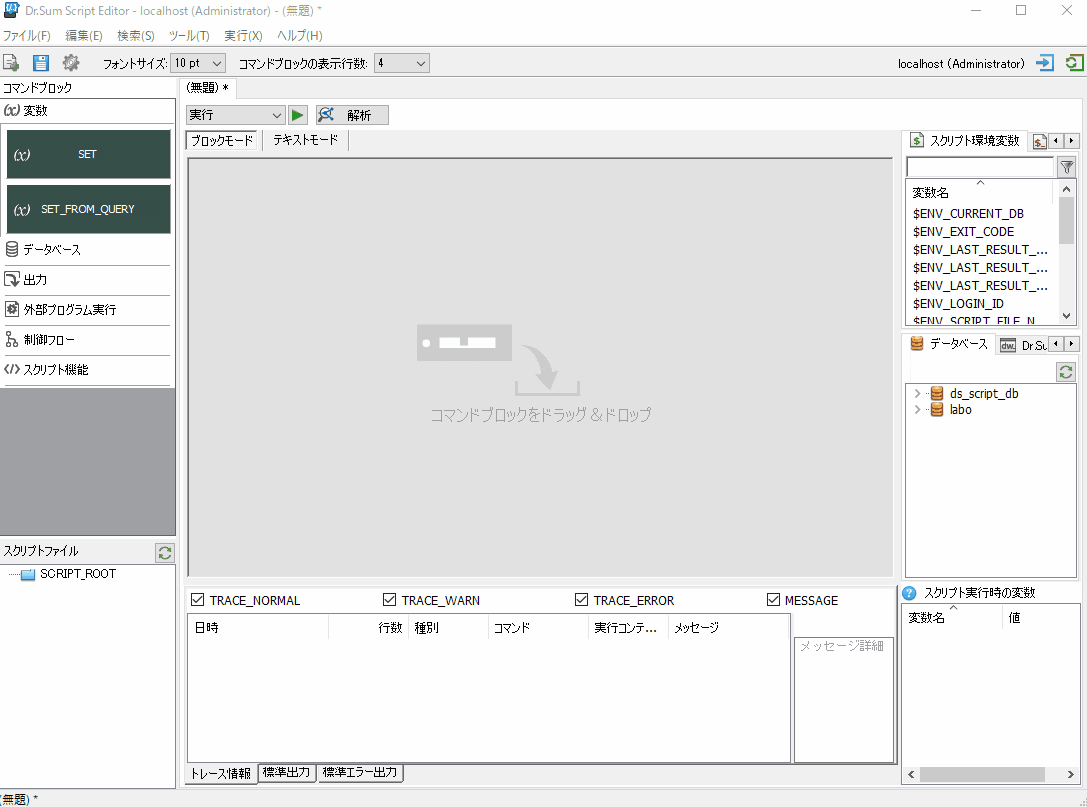Disable the TRACE_WARN trace filter
Viewport: 1087px width, 807px height.
point(389,599)
